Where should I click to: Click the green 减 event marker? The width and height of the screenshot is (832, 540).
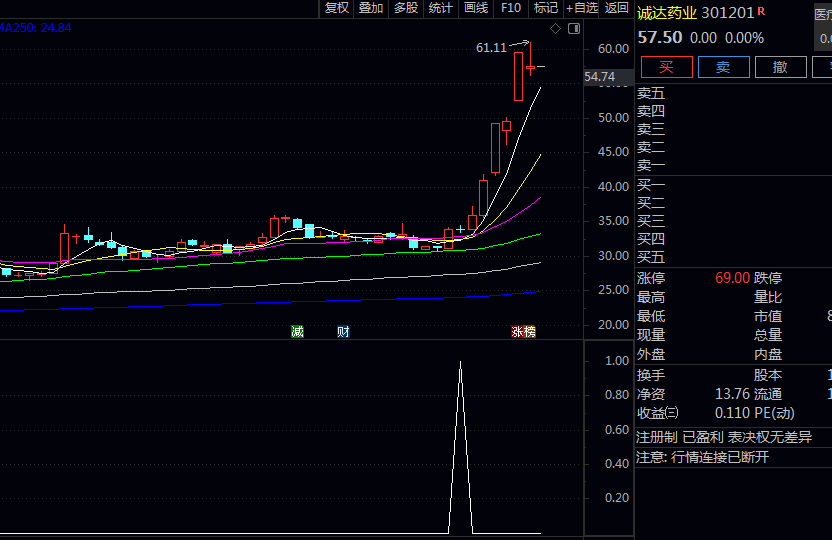pos(297,332)
